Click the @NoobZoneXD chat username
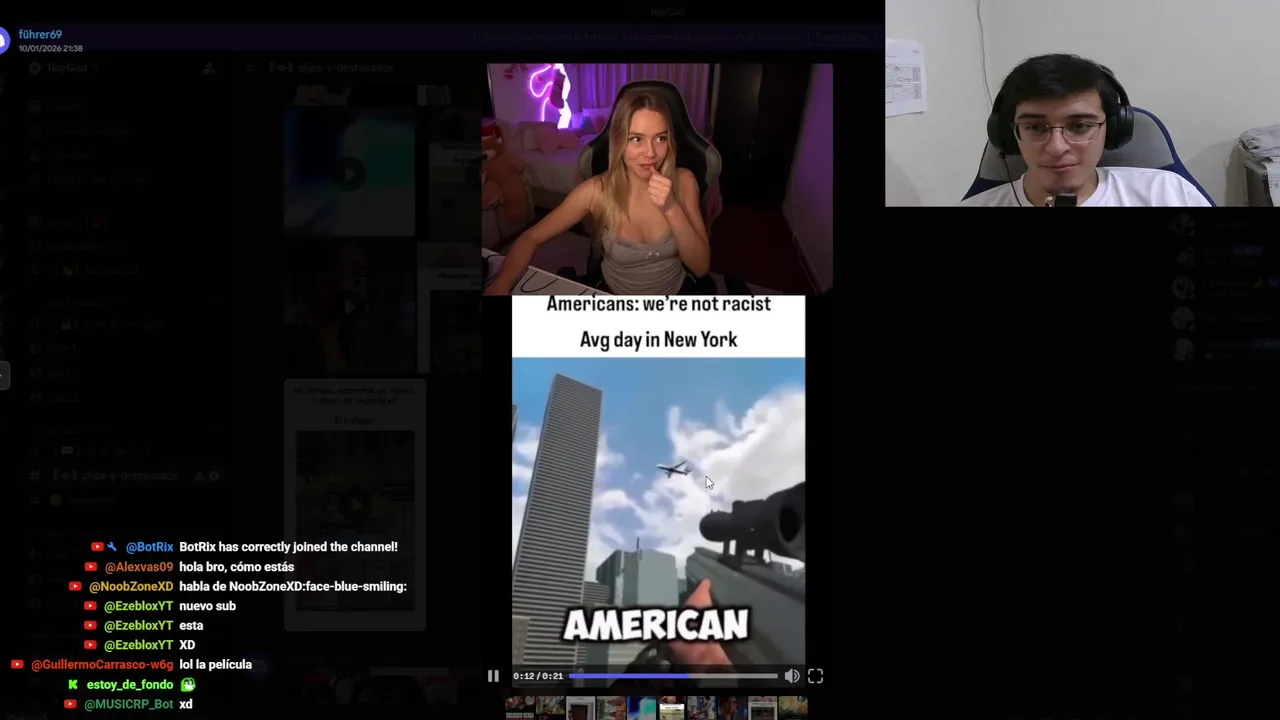 [x=131, y=586]
